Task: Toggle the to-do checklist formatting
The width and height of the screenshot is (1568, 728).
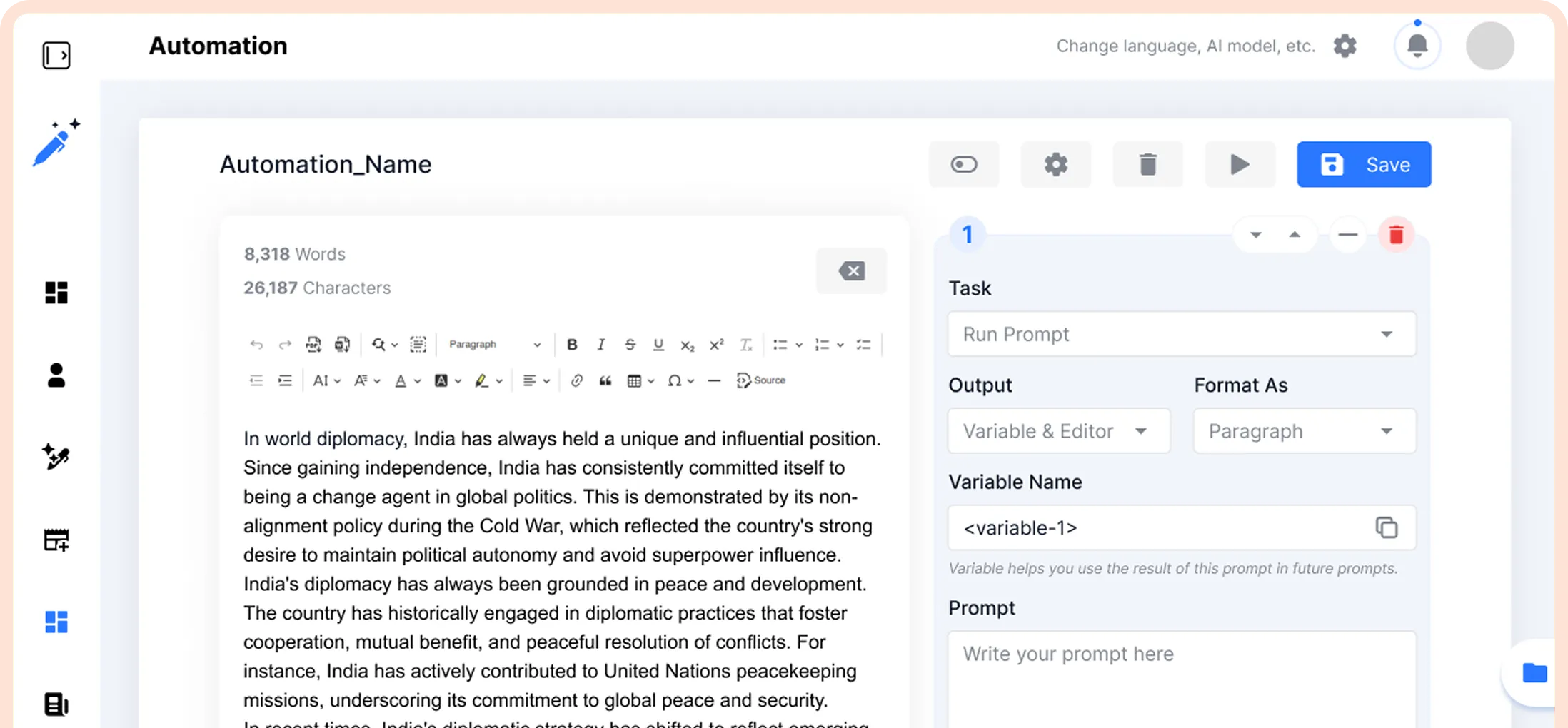Action: coord(863,345)
